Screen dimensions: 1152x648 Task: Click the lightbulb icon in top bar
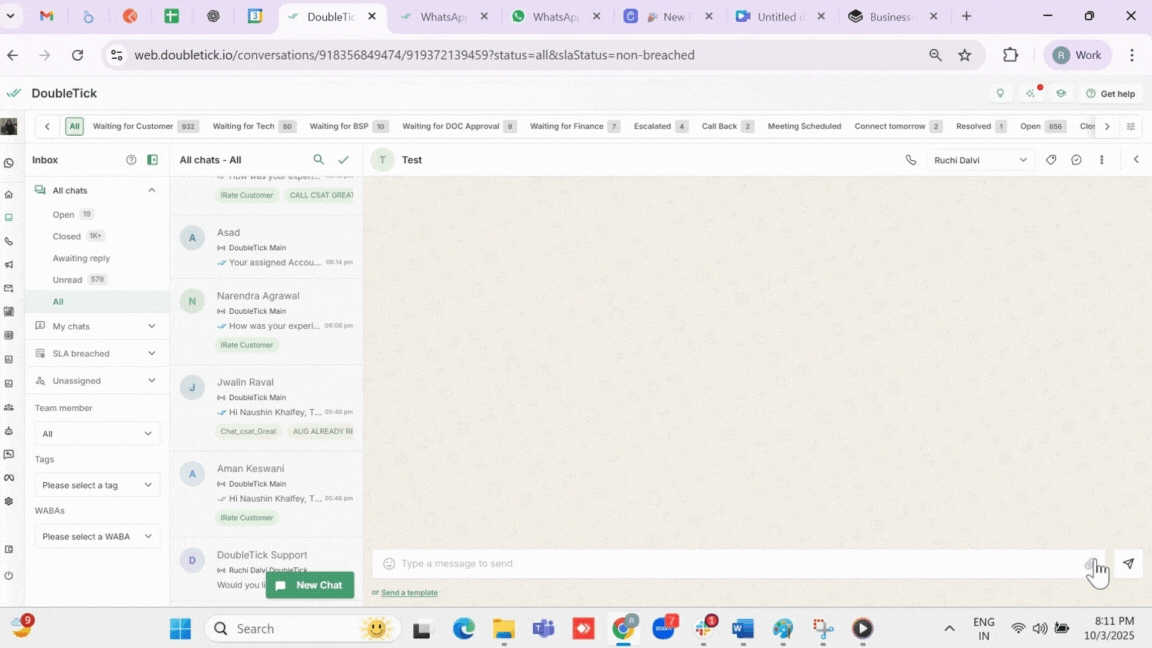pos(1000,94)
